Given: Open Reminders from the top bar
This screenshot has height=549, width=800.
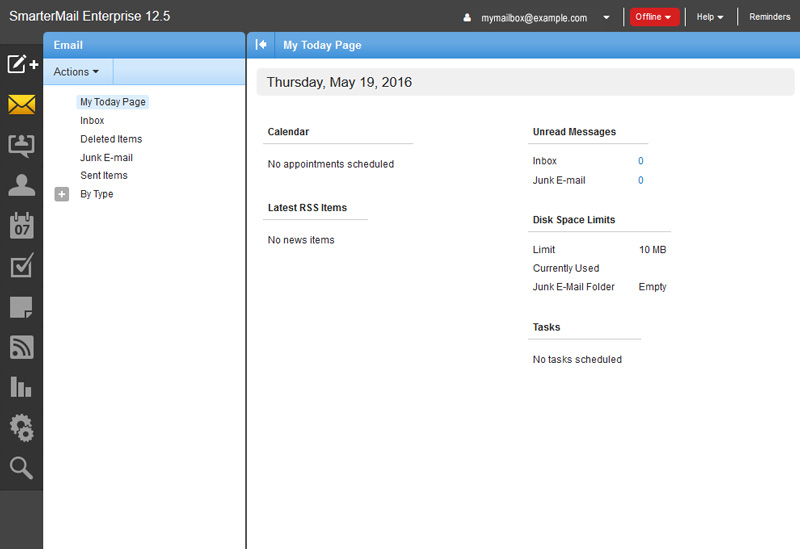Looking at the screenshot, I should 769,17.
